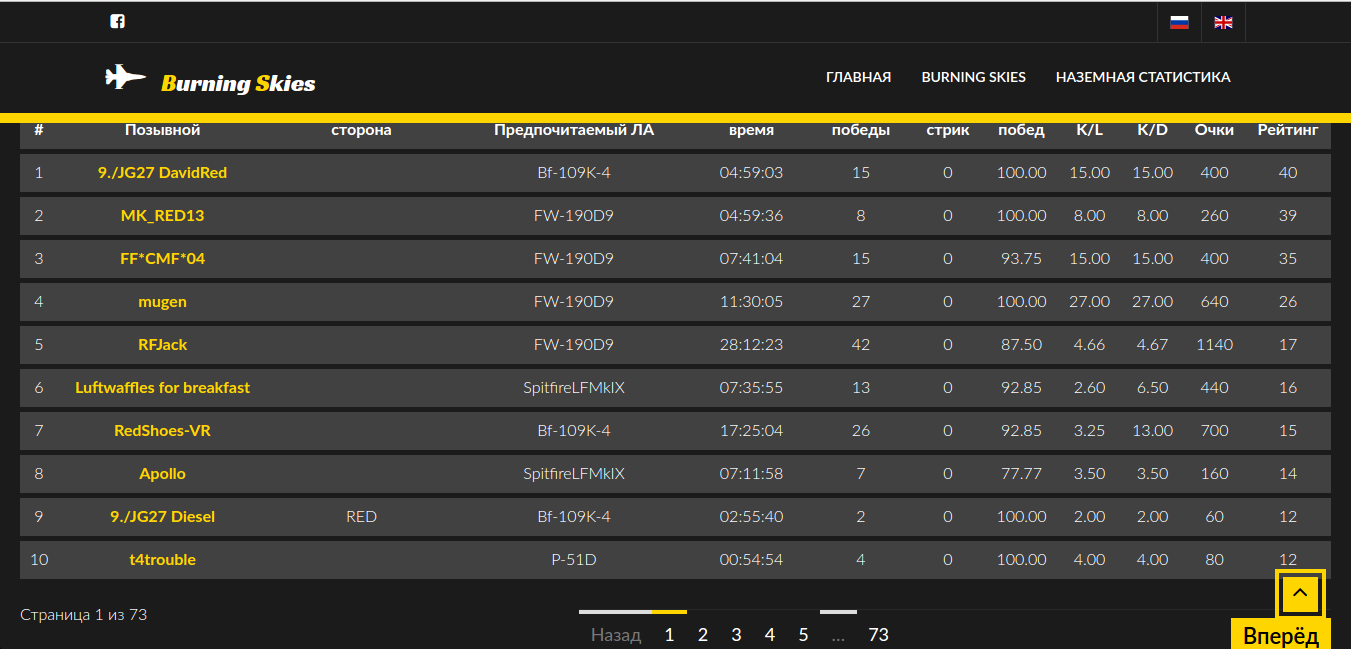Jump to last page 73
The image size is (1351, 649).
(x=879, y=634)
